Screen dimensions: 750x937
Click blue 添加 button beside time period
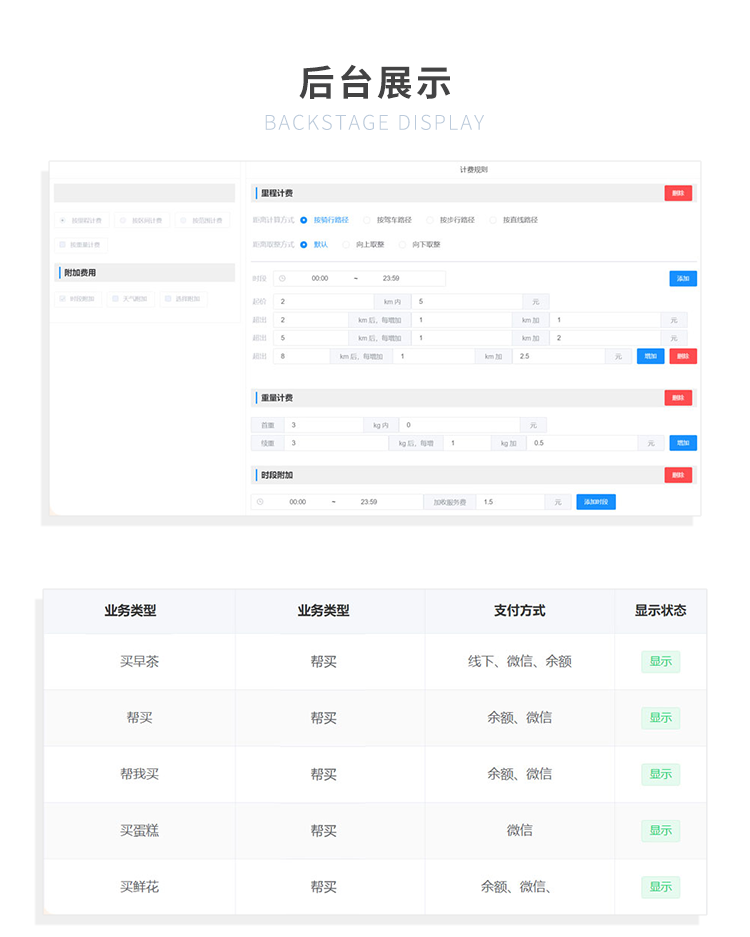point(683,278)
